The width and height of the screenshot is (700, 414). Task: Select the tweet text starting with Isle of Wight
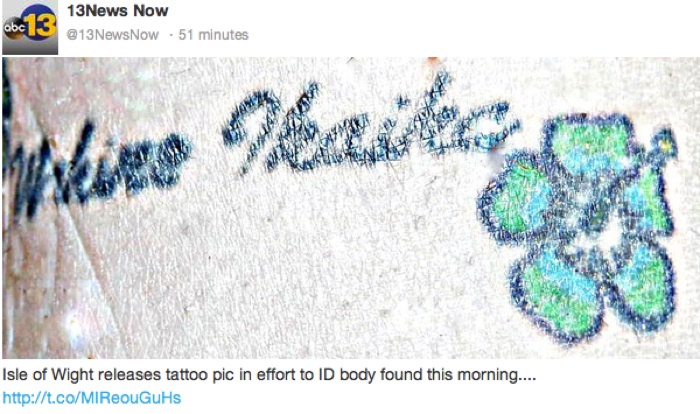point(269,374)
